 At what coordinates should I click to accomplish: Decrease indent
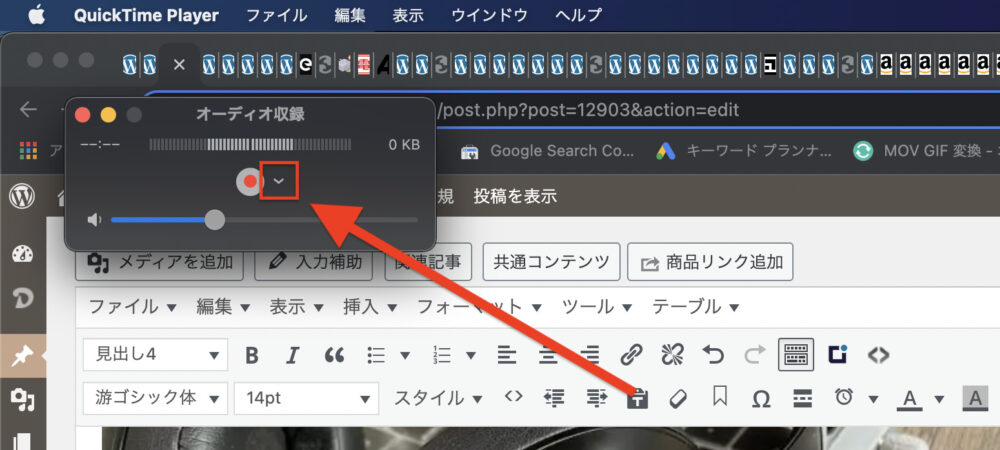554,398
